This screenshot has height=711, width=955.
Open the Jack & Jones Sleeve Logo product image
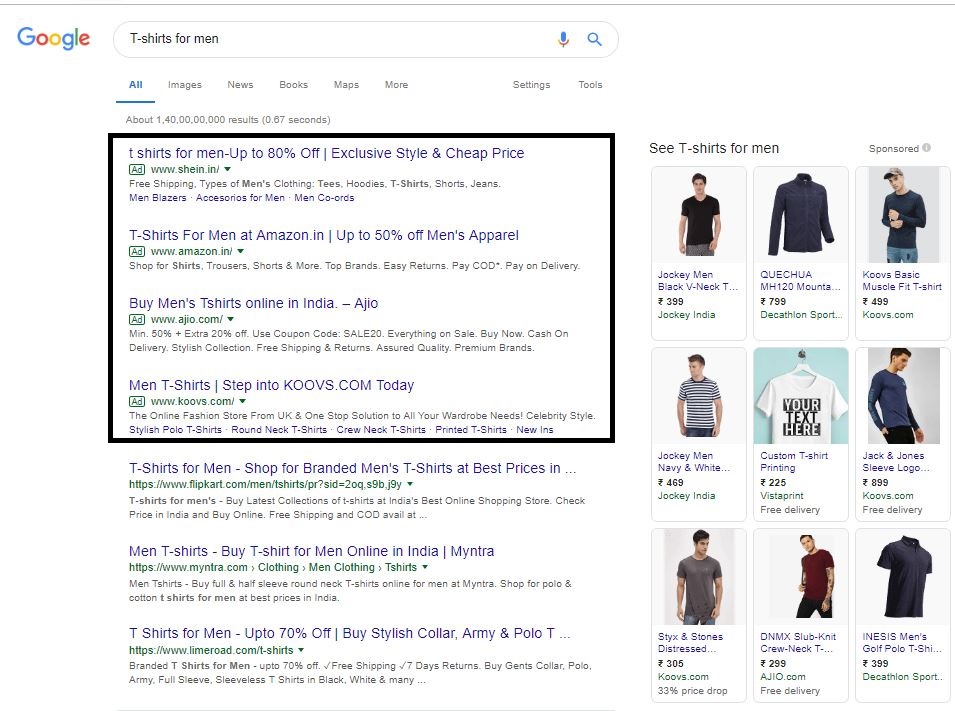903,396
